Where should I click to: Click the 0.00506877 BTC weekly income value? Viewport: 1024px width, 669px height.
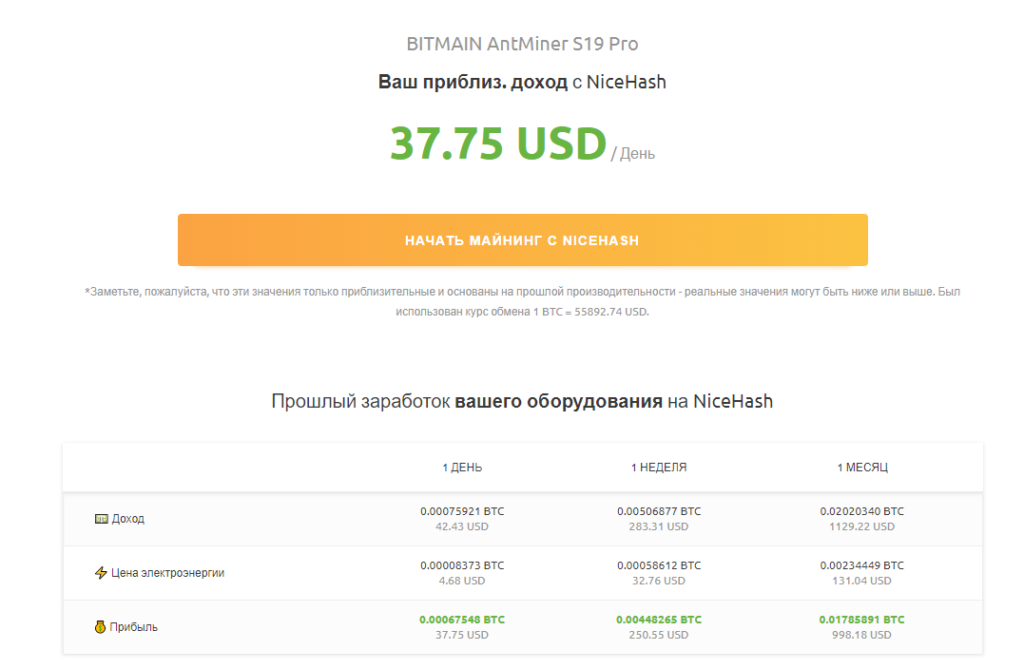659,511
